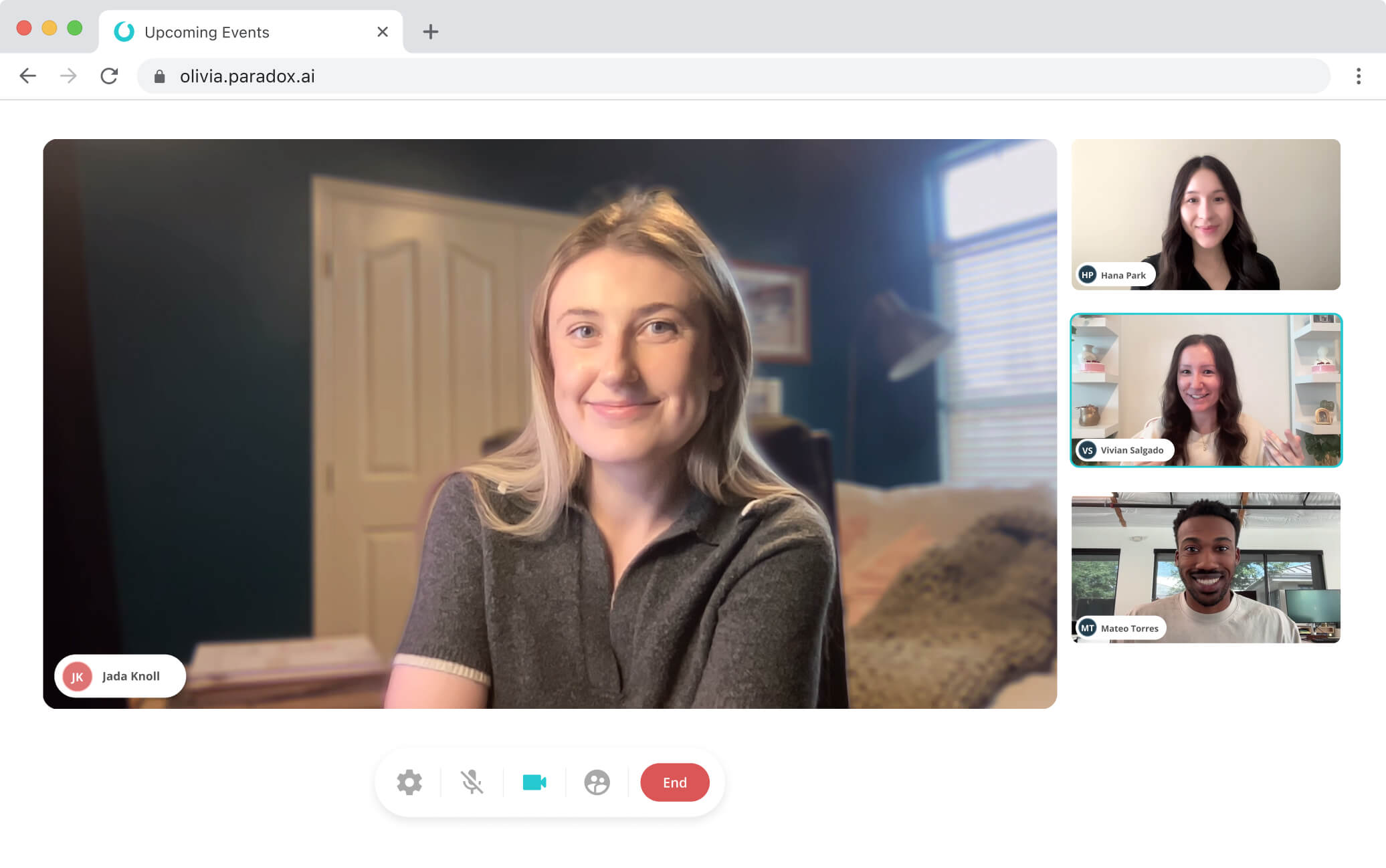Reload the current page
Image resolution: width=1386 pixels, height=868 pixels.
pos(109,76)
